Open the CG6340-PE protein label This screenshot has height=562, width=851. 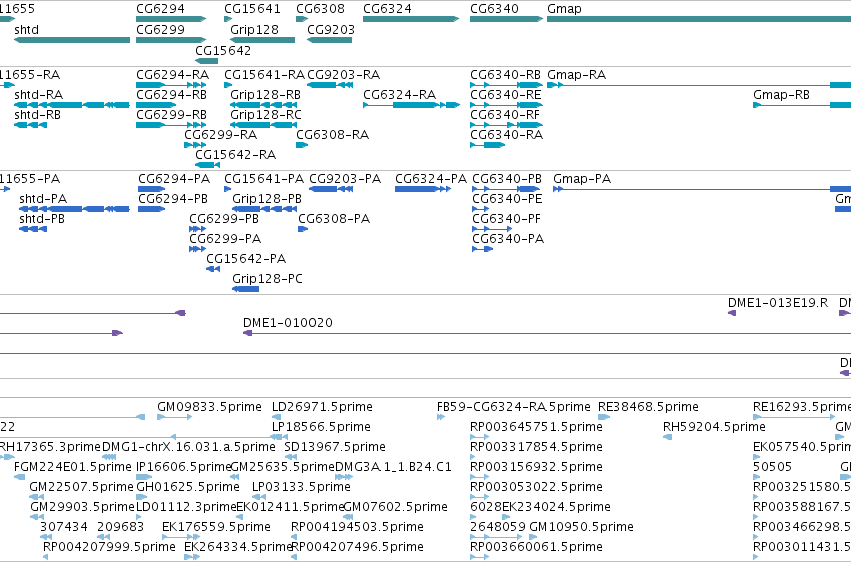[507, 199]
